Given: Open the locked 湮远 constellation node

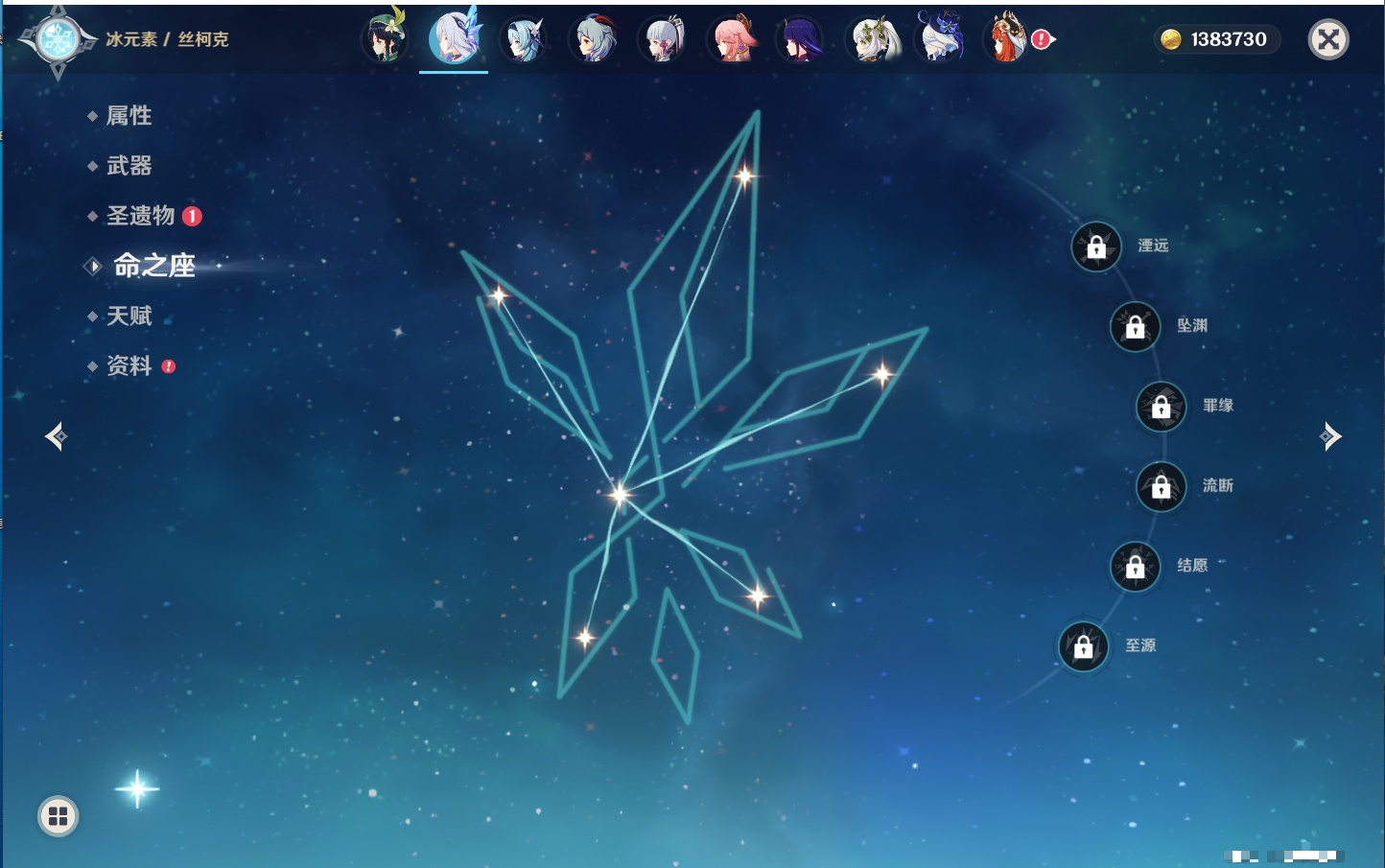Looking at the screenshot, I should point(1096,247).
